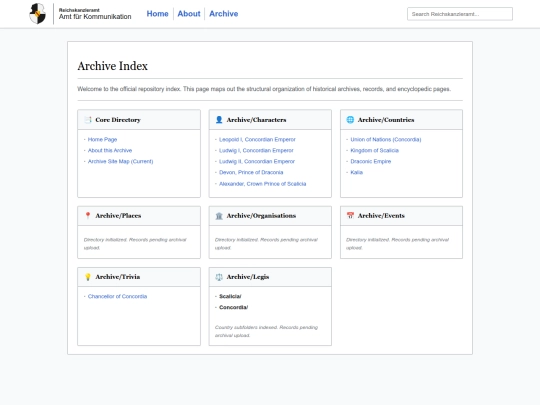This screenshot has height=405, width=540.
Task: Open About this Archive link
Action: pyautogui.click(x=110, y=150)
